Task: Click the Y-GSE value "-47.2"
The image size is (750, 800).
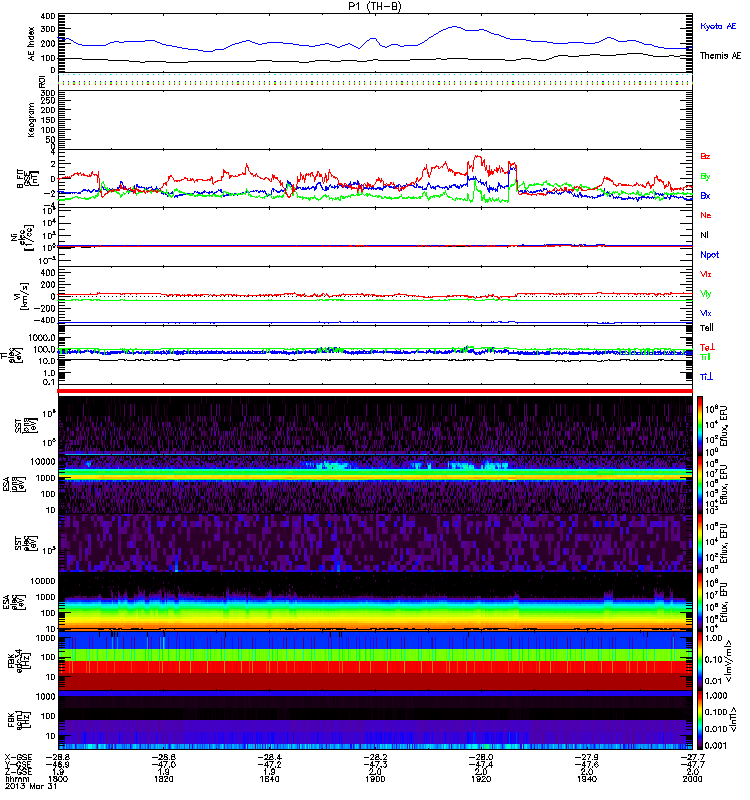Action: point(269,765)
